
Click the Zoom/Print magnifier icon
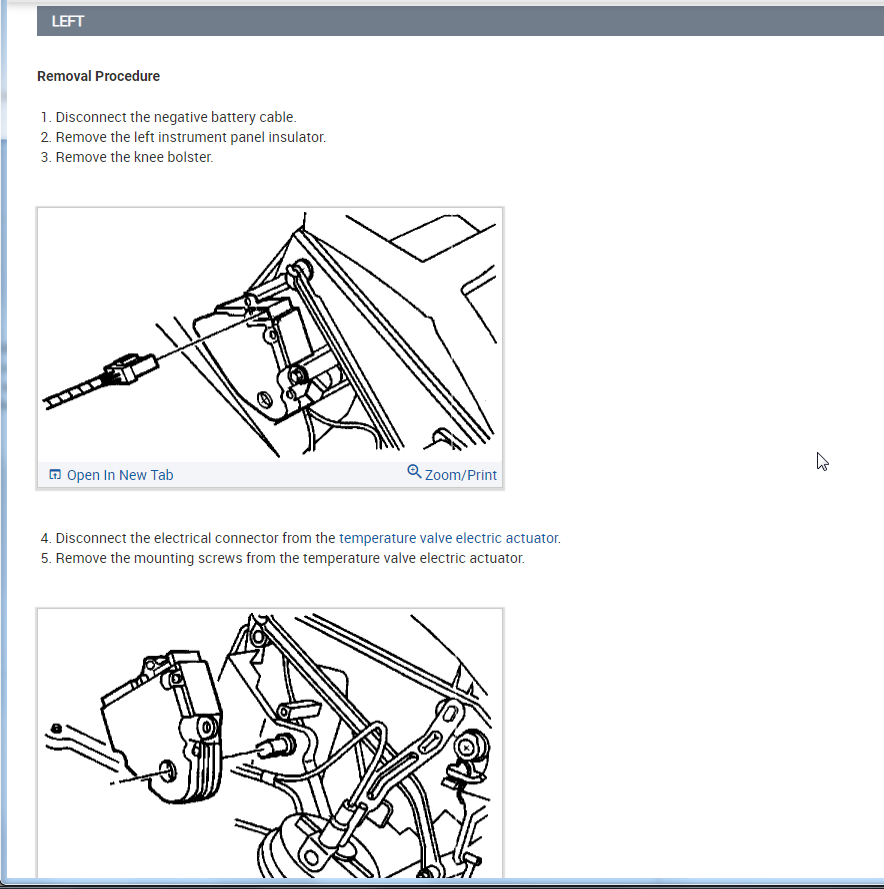(414, 472)
